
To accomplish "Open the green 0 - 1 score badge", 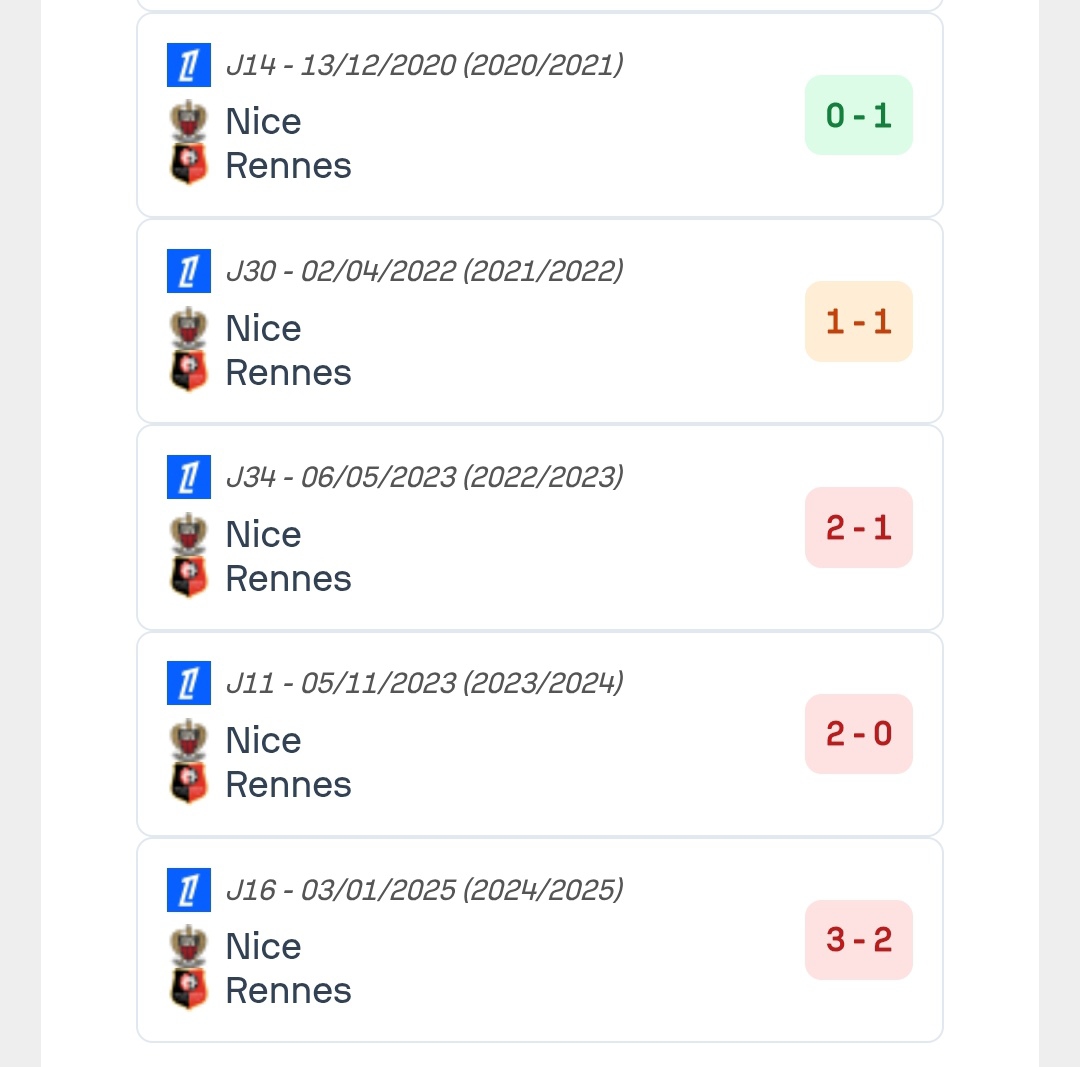I will (x=859, y=116).
